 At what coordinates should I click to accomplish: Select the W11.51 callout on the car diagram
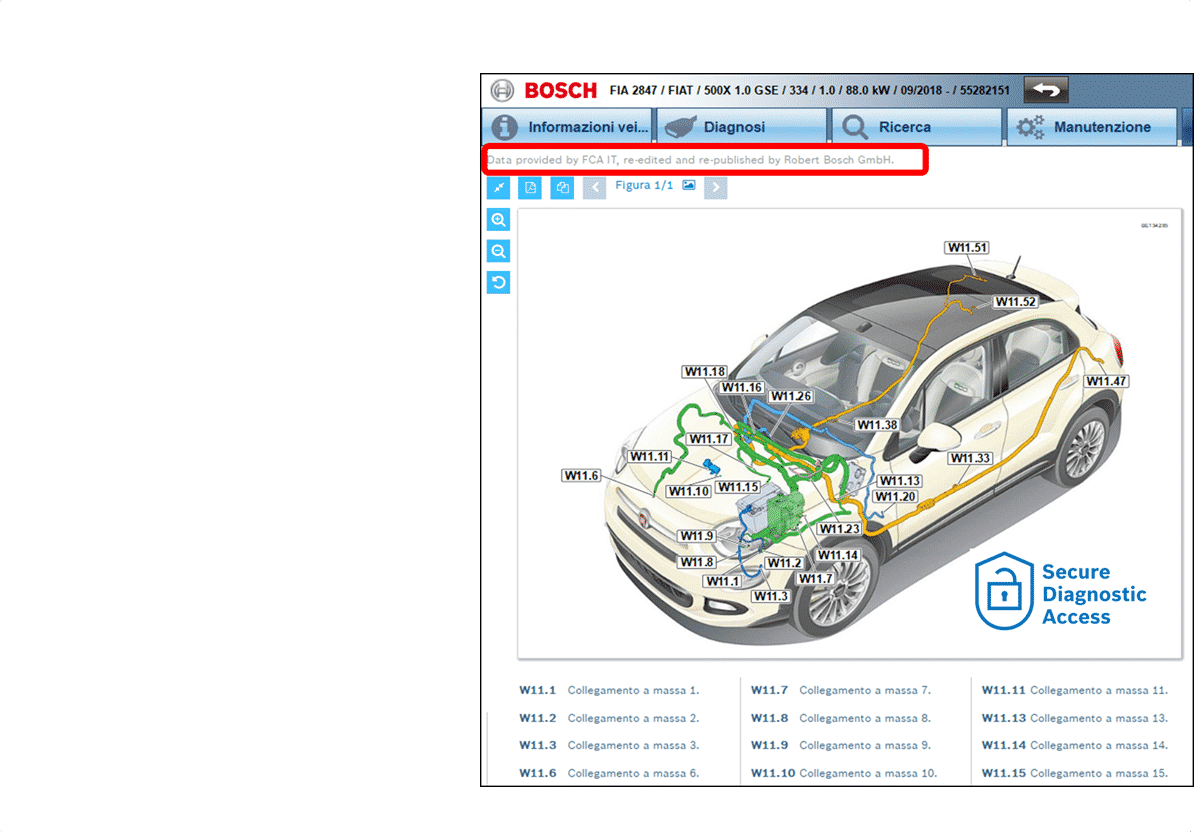click(967, 247)
